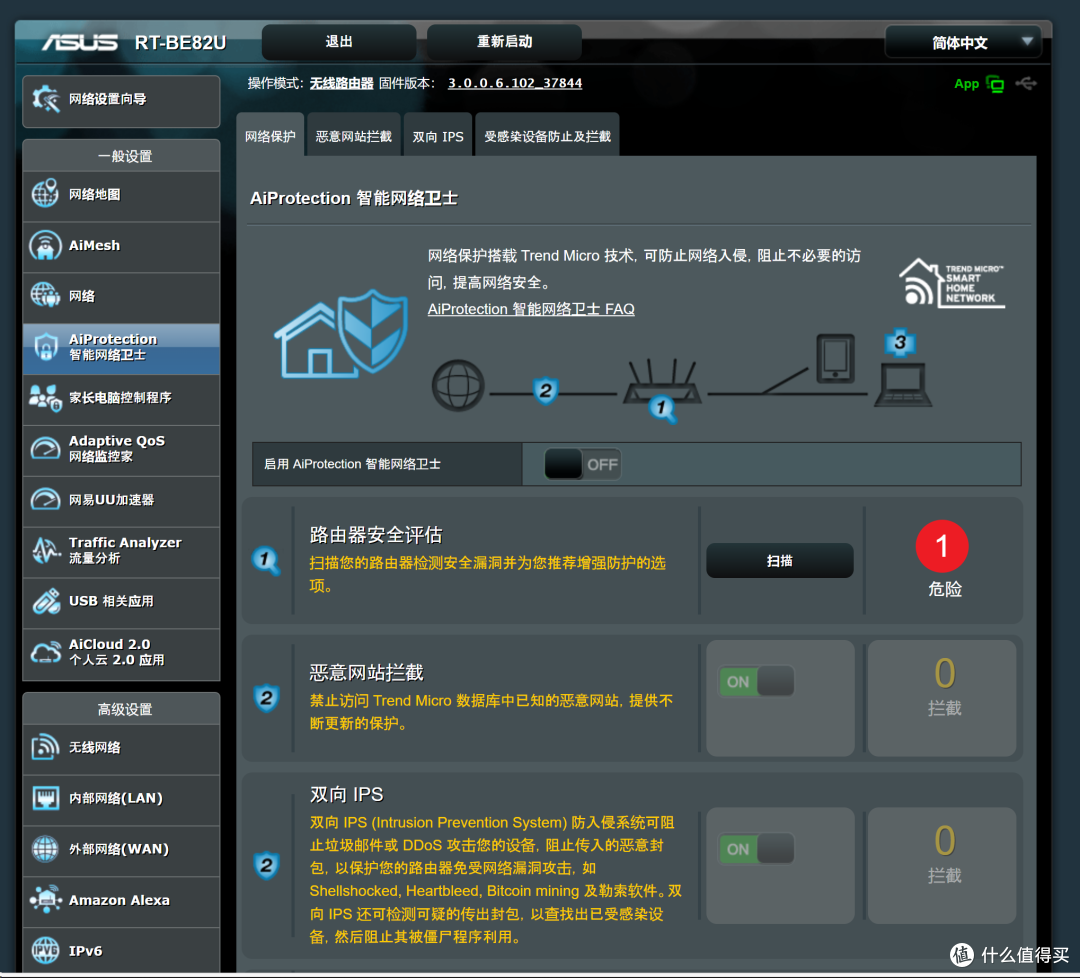Click the Network Map globe icon
The image size is (1080, 978).
pos(45,194)
